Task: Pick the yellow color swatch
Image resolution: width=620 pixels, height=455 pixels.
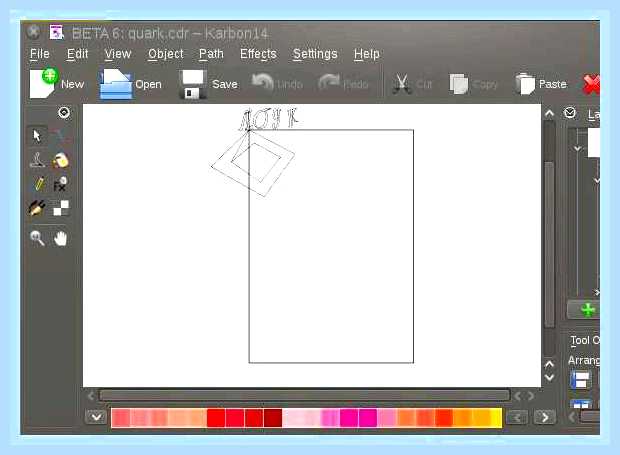Action: (x=496, y=418)
